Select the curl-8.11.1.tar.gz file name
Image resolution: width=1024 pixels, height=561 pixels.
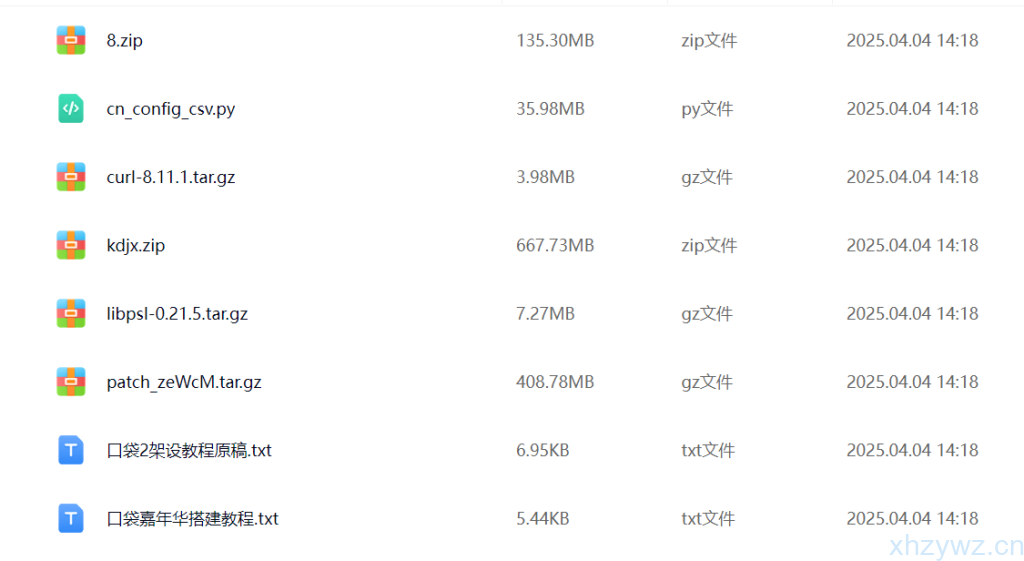click(171, 177)
